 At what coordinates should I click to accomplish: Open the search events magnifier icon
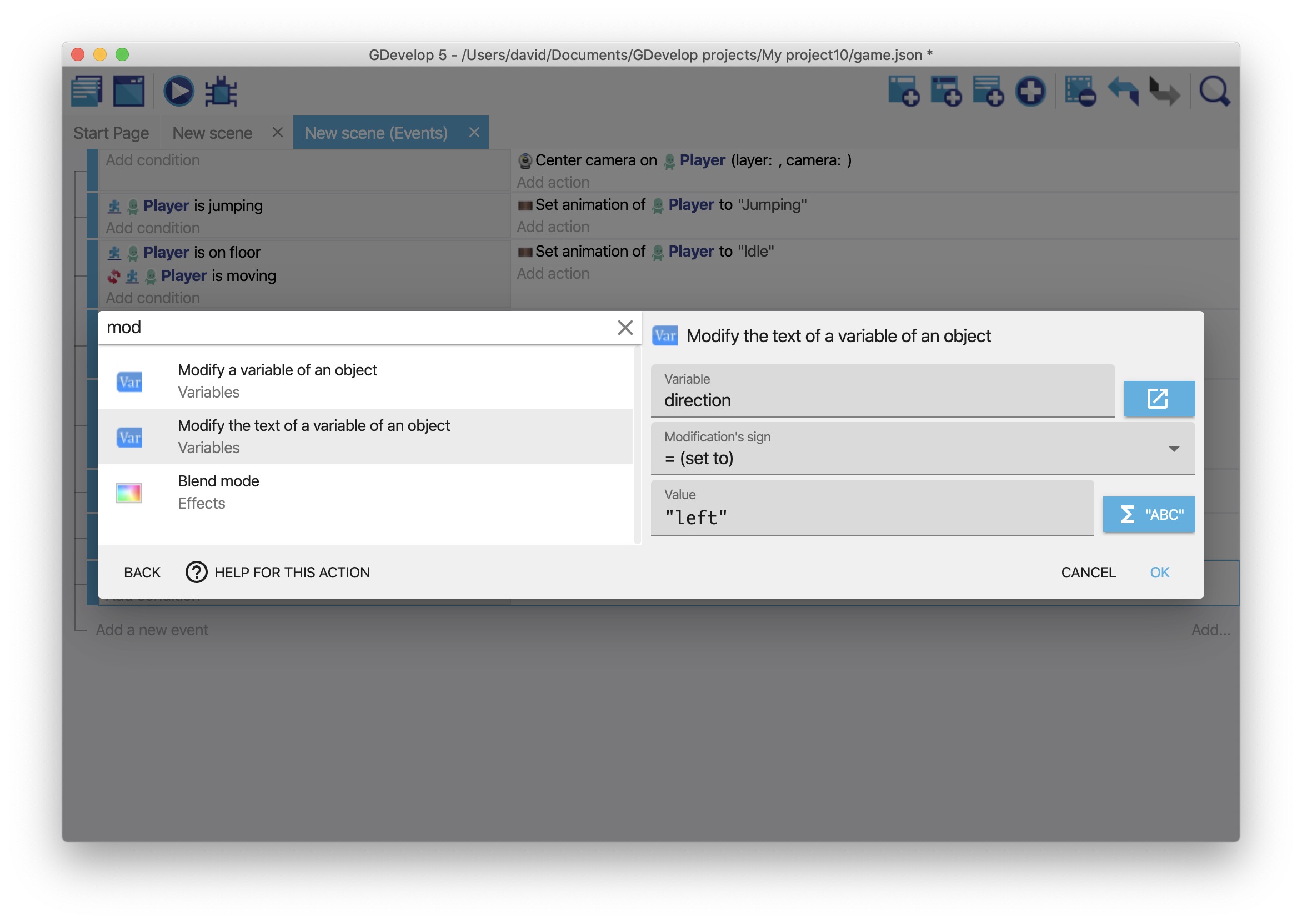click(x=1214, y=91)
